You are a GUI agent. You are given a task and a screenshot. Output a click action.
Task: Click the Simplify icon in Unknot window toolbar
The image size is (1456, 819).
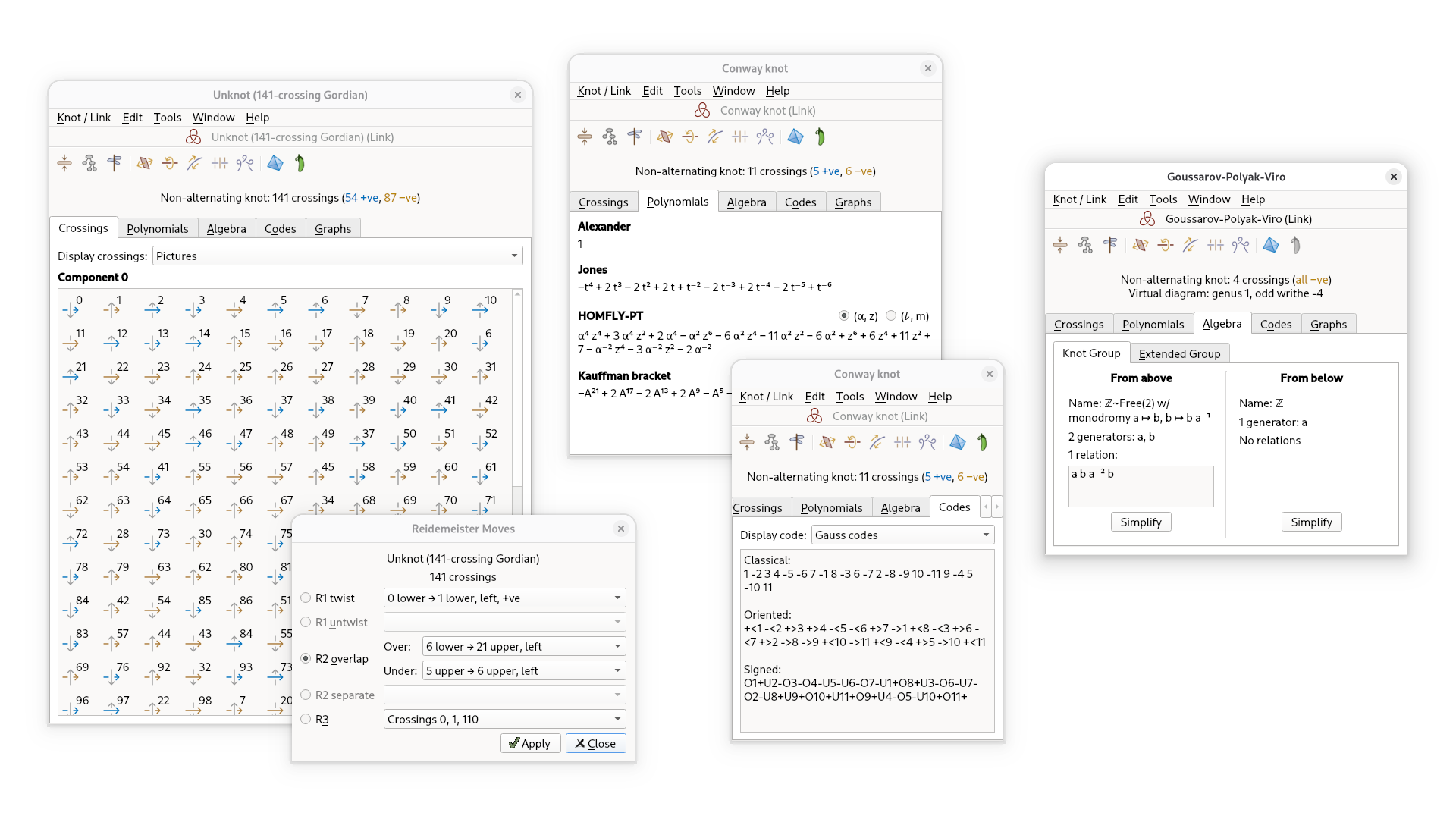(x=64, y=163)
